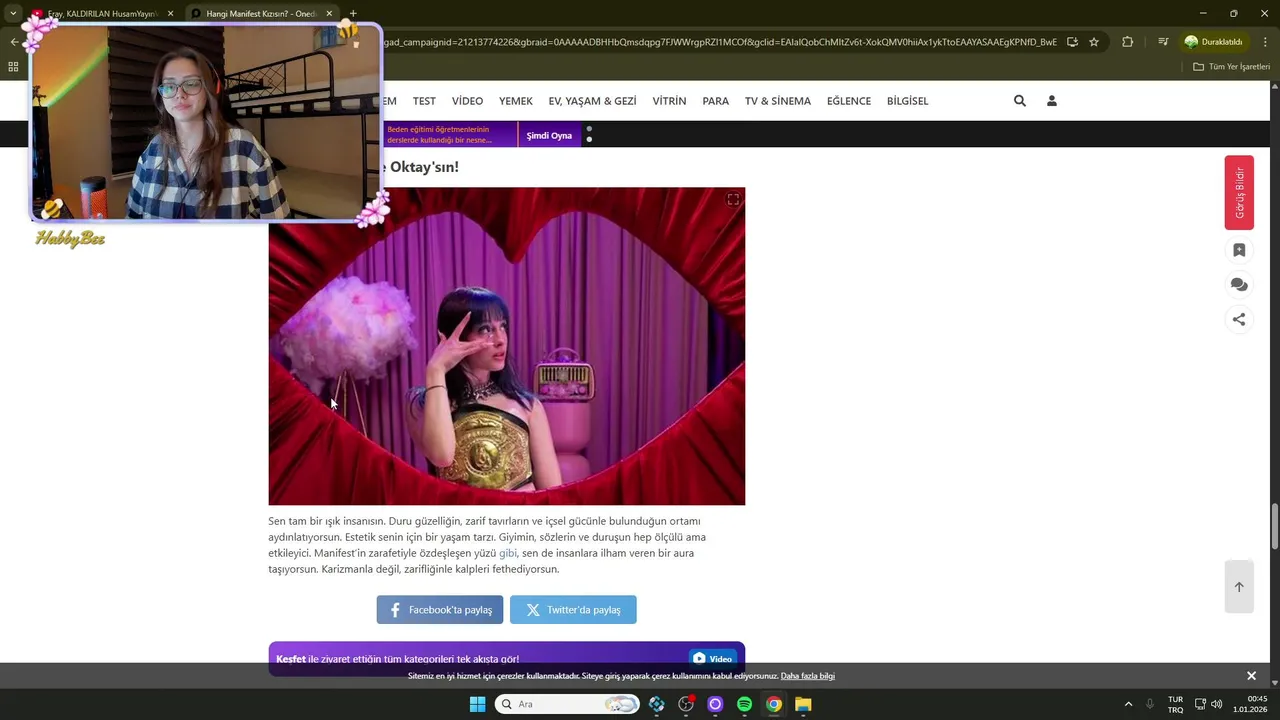The width and height of the screenshot is (1280, 720).
Task: Open the Chrome three-dot menu
Action: pos(1265,42)
